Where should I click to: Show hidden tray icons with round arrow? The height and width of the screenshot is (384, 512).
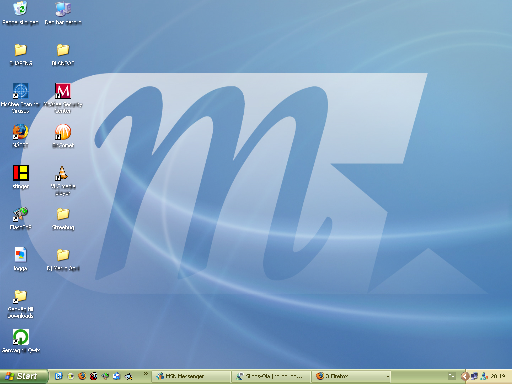pos(465,376)
